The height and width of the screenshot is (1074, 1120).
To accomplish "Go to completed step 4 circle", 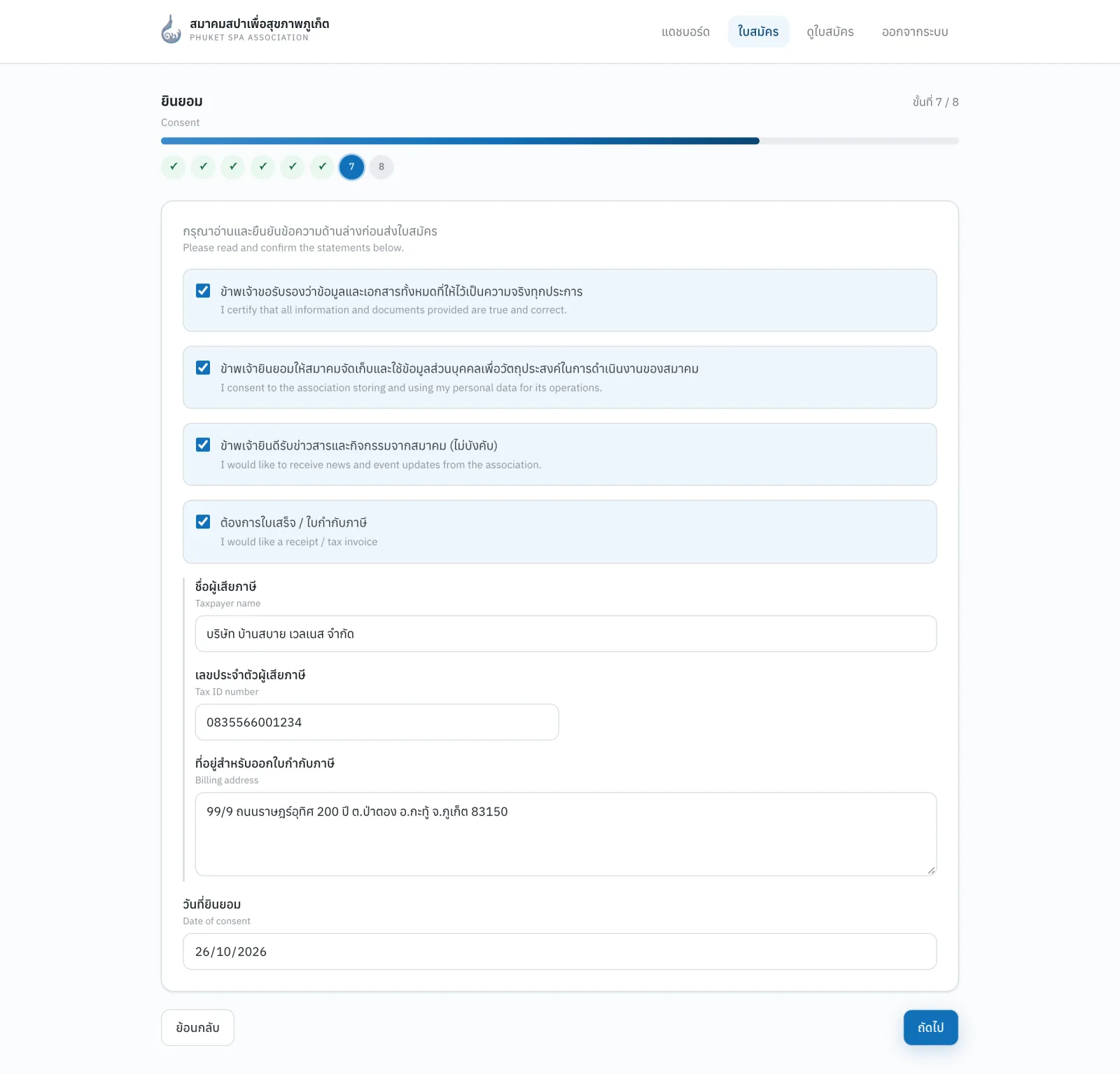I will (x=262, y=167).
